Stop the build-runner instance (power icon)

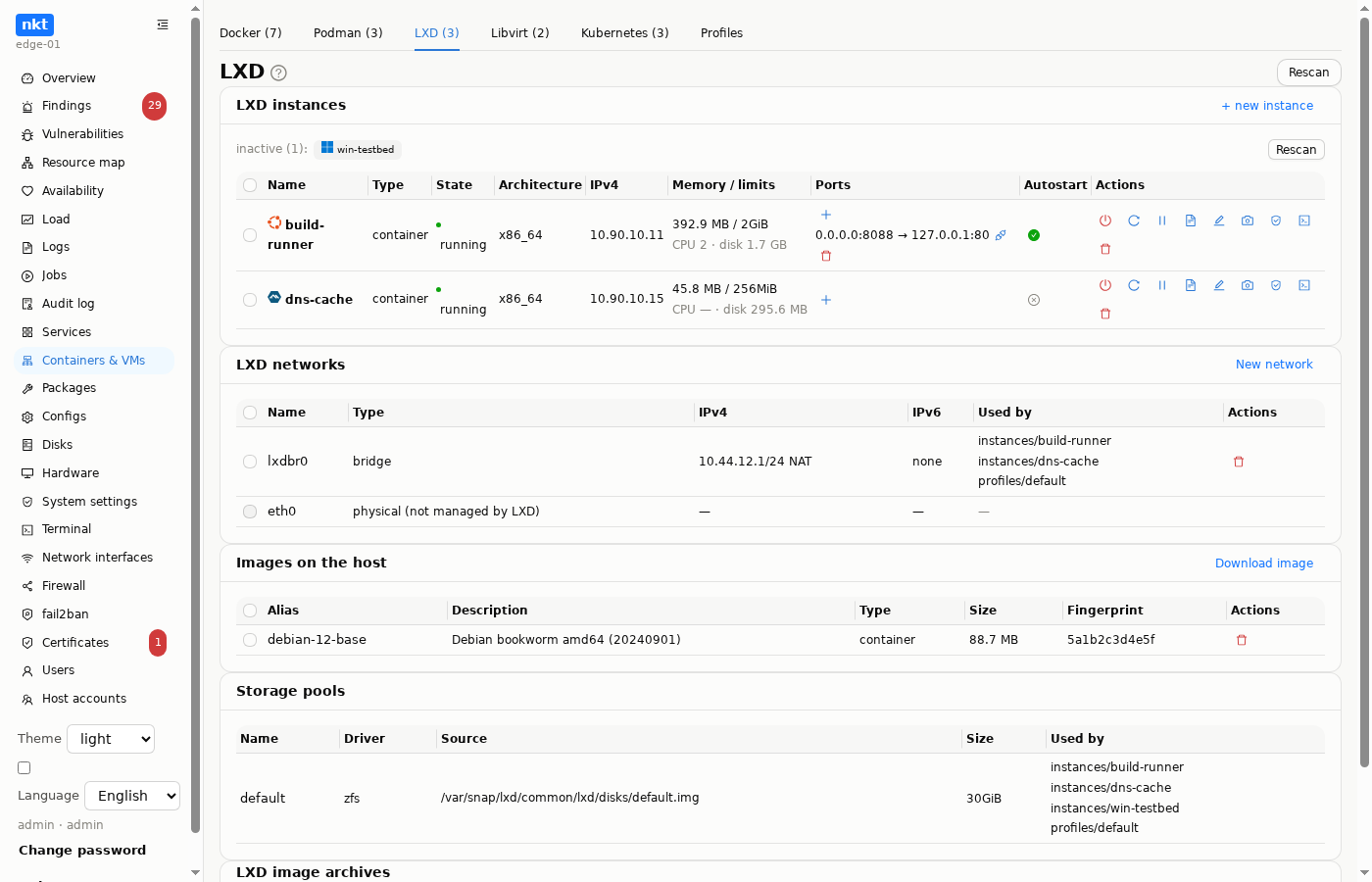[1105, 220]
